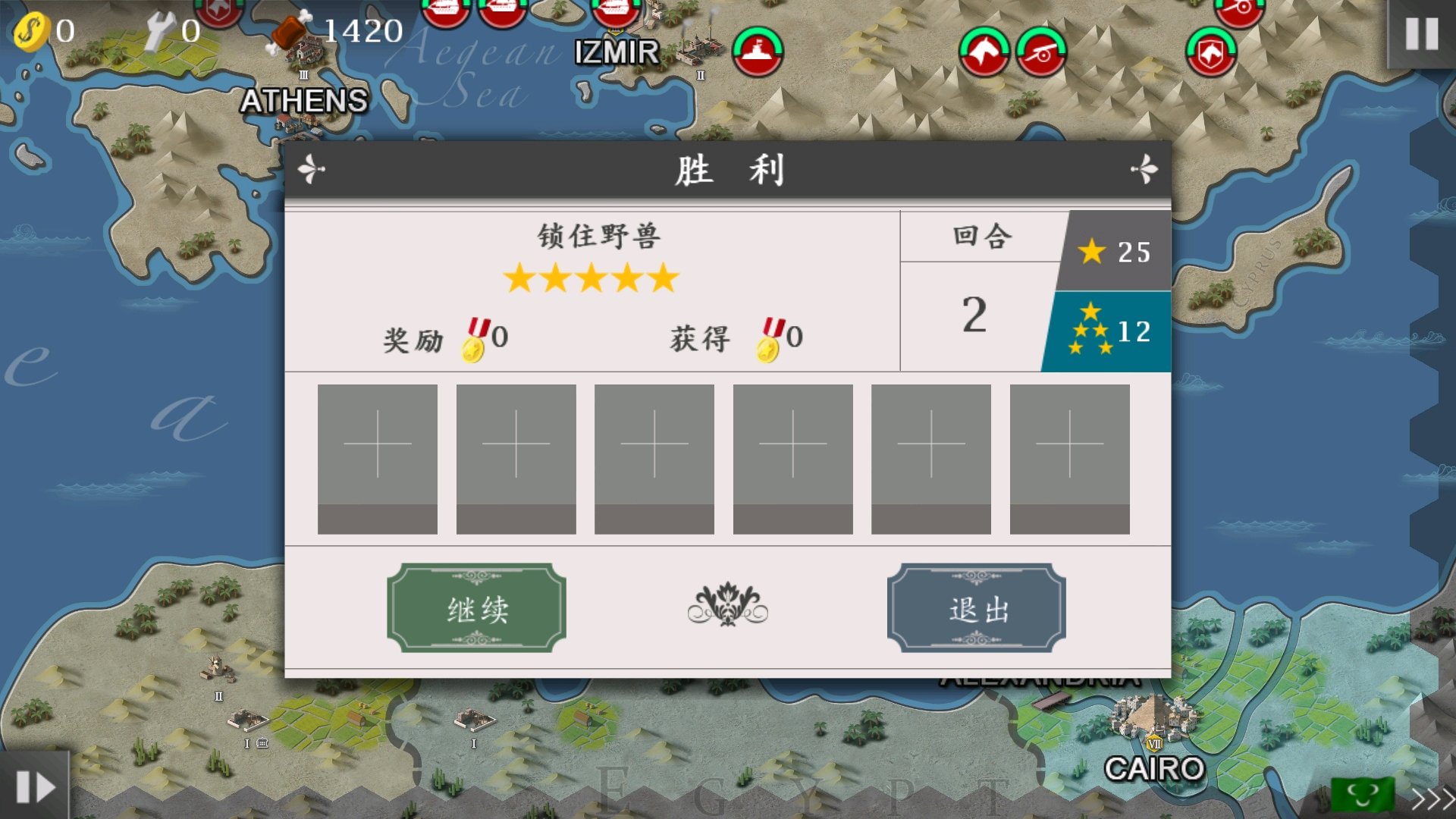The height and width of the screenshot is (819, 1456).
Task: Click the gold coin money icon
Action: (30, 30)
